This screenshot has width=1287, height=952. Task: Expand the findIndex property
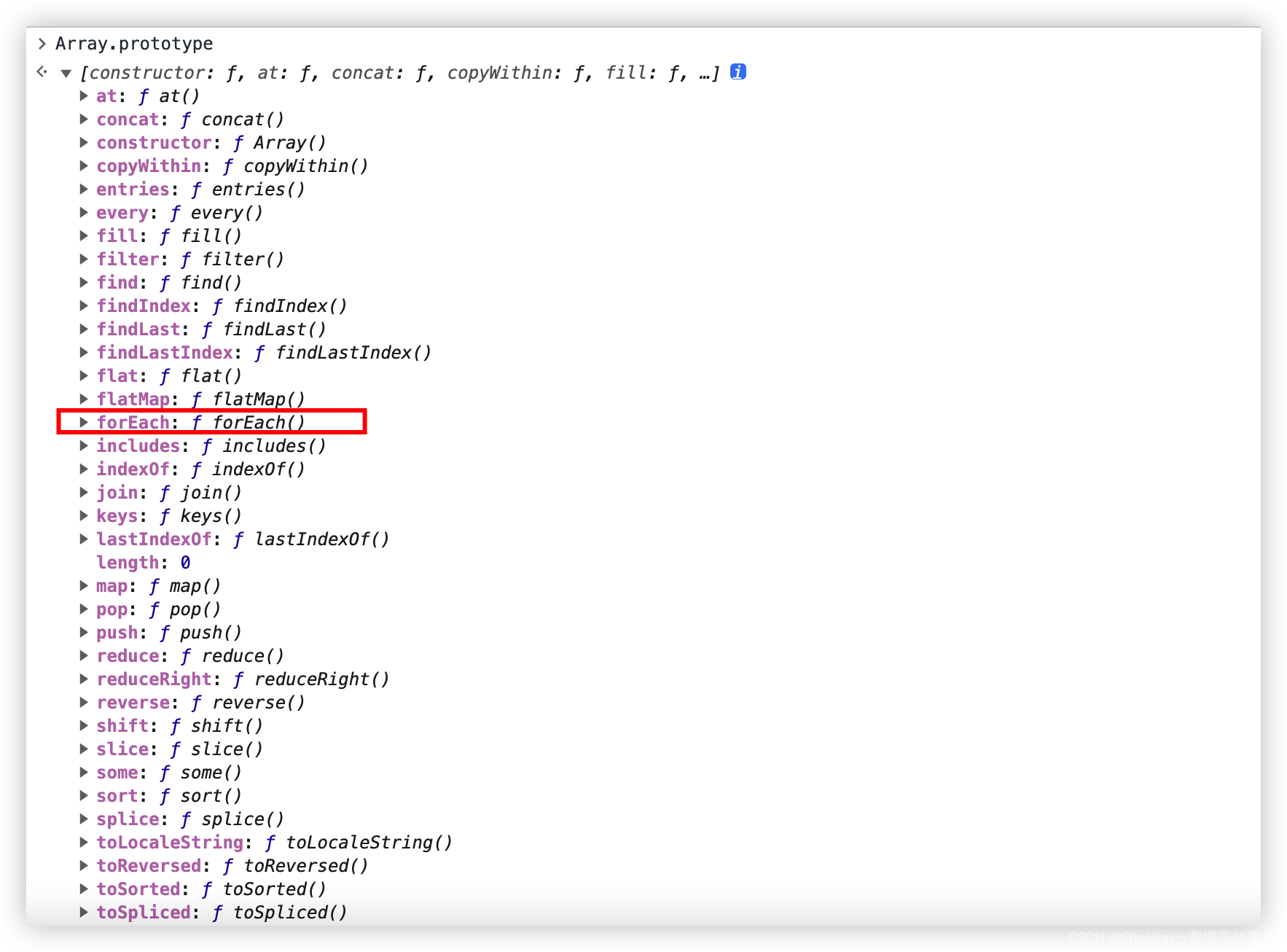click(84, 305)
